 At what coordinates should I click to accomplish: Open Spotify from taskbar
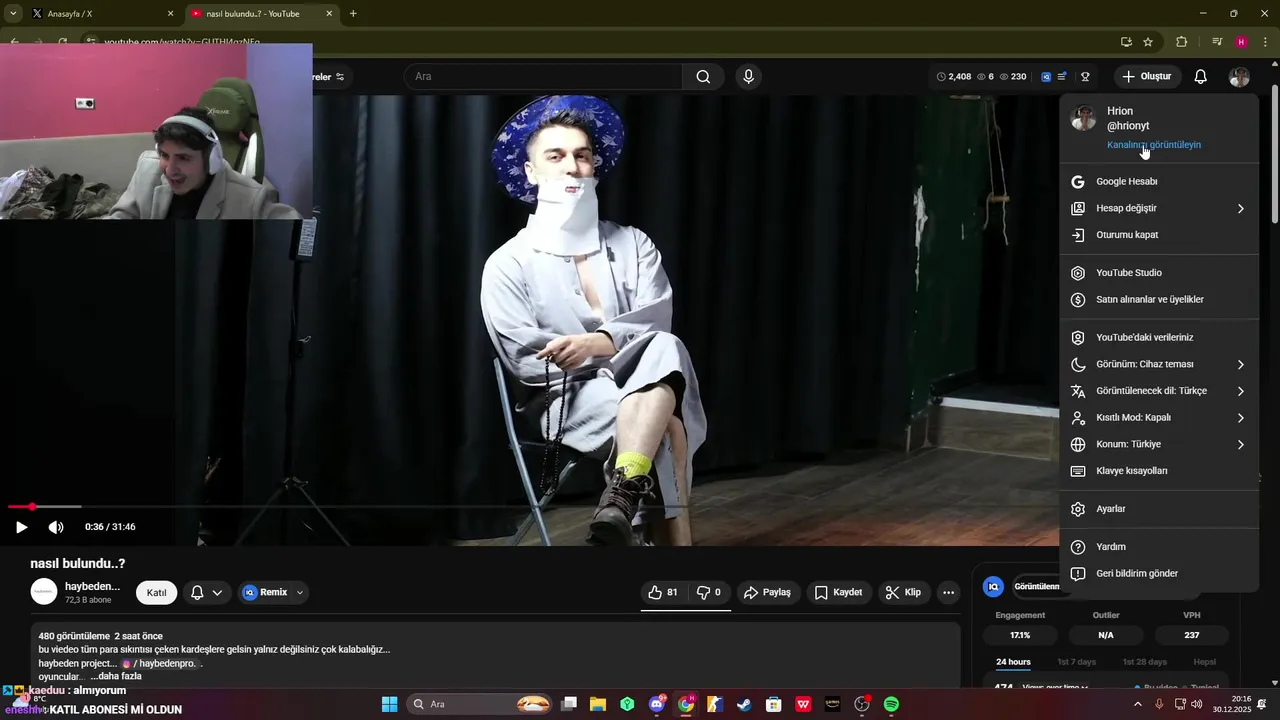tap(891, 704)
